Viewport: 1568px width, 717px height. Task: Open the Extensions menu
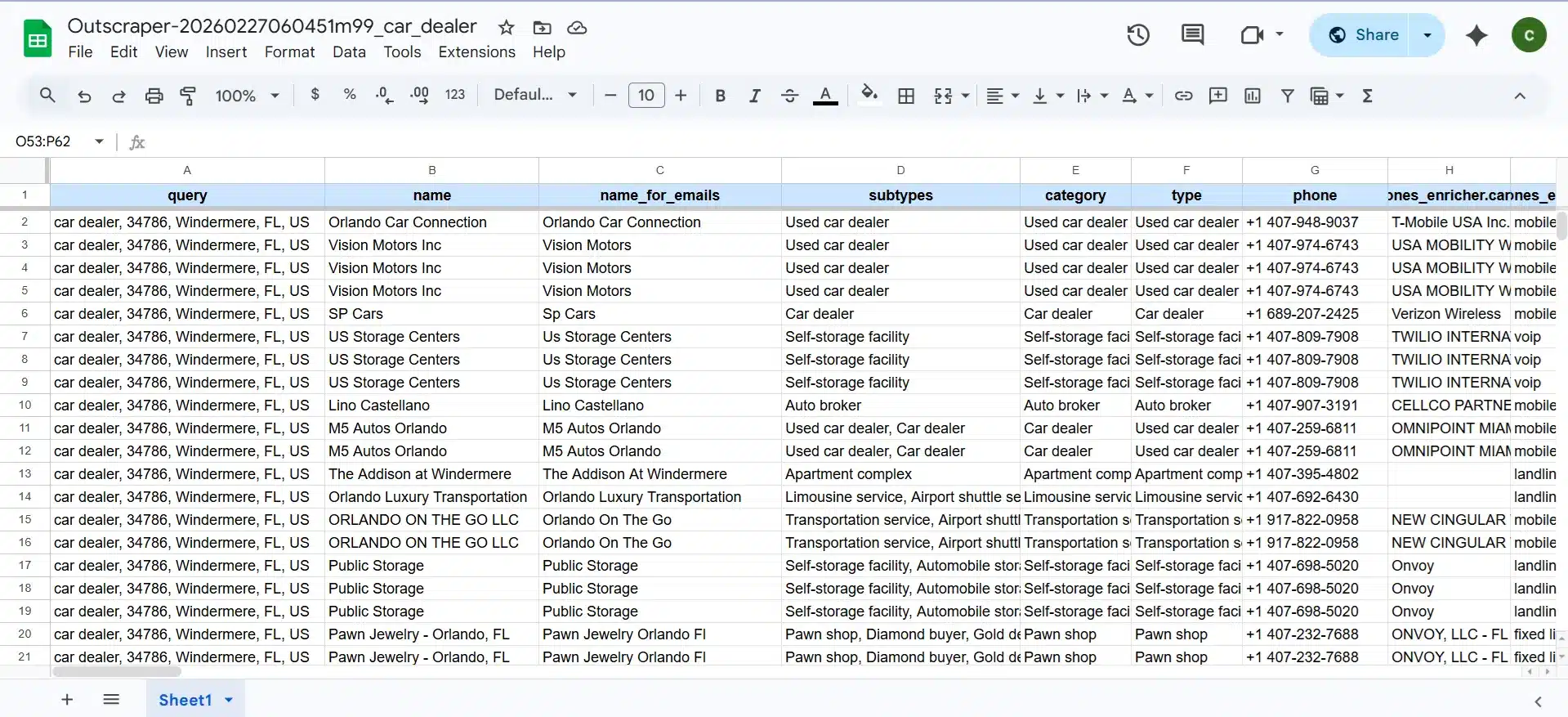click(x=476, y=52)
